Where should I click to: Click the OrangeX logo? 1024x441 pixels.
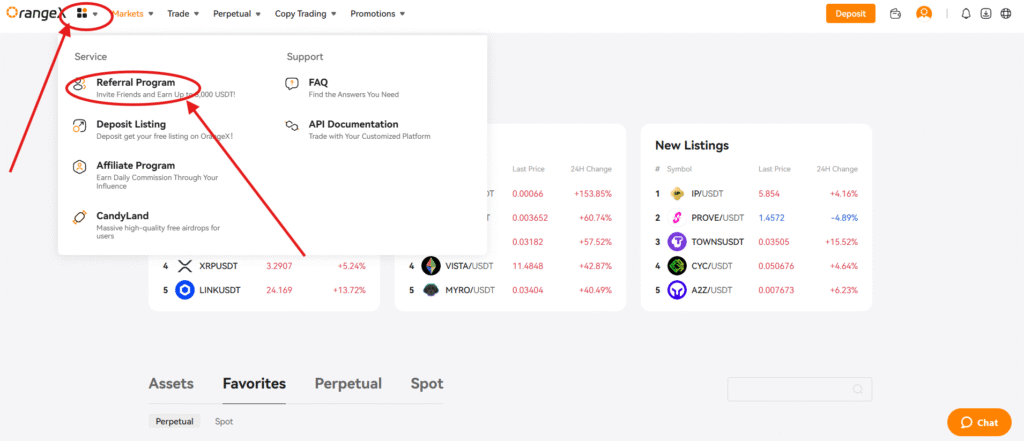[x=34, y=14]
